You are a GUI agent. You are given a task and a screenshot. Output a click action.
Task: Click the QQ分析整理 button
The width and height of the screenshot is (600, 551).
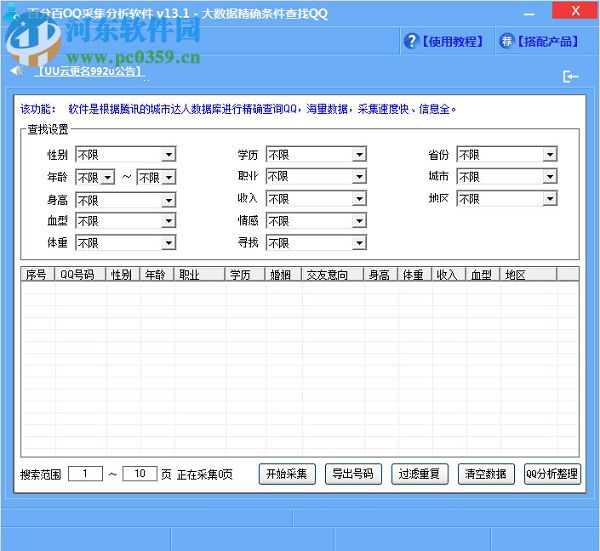click(552, 474)
